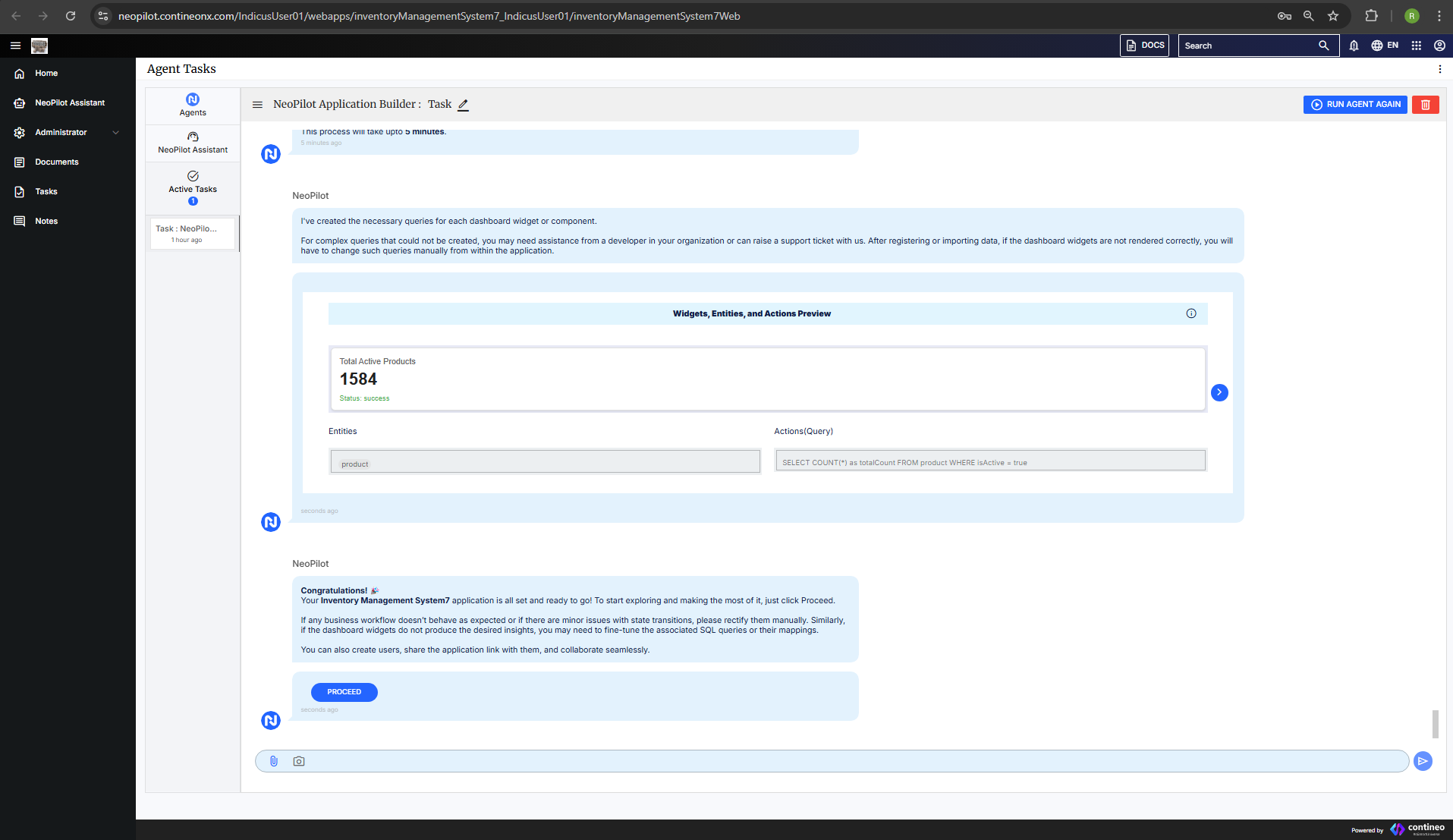1453x840 pixels.
Task: Open site information icon in address bar
Action: click(x=104, y=16)
